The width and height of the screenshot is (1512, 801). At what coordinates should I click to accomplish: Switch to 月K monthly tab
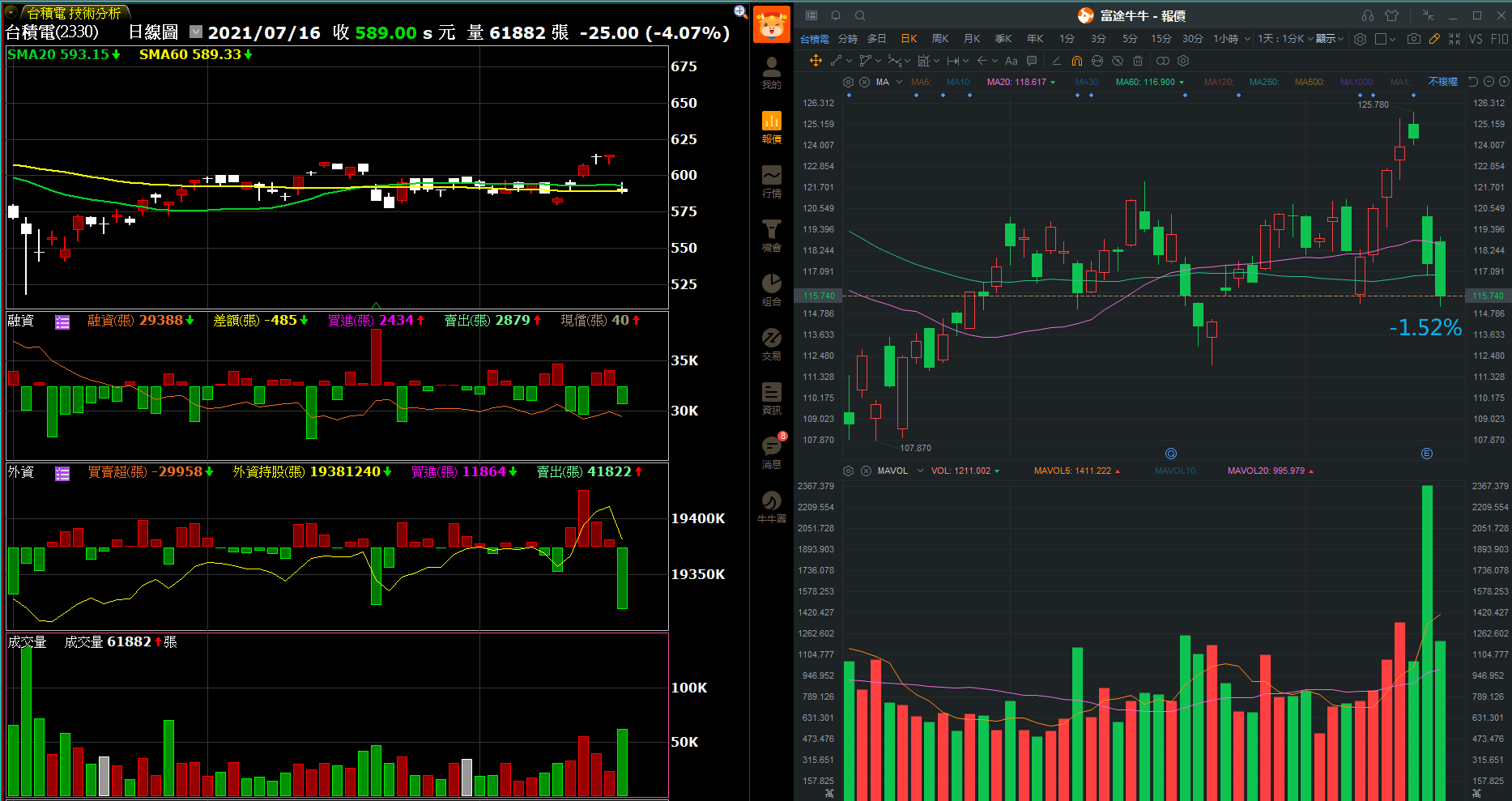pyautogui.click(x=972, y=39)
